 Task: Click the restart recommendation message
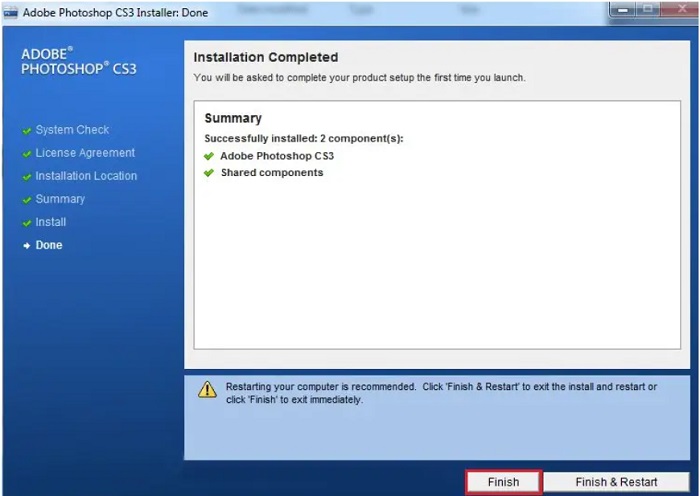(441, 393)
